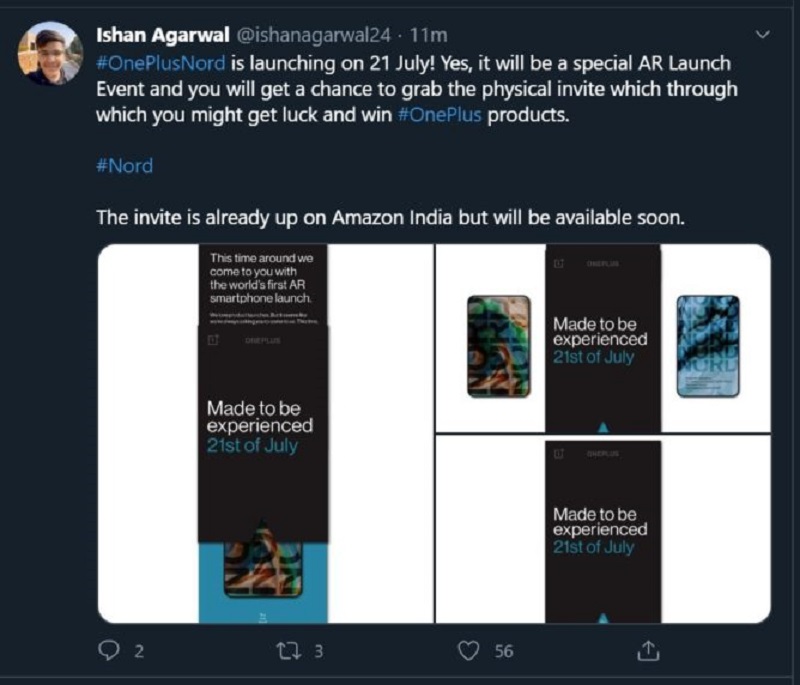This screenshot has width=800, height=685.
Task: Expand the tweet options chevron menu
Action: (x=764, y=35)
